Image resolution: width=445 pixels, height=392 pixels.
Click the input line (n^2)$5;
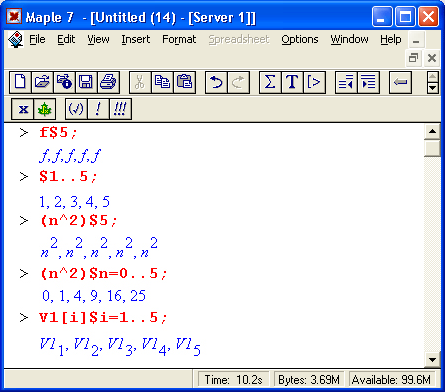79,221
